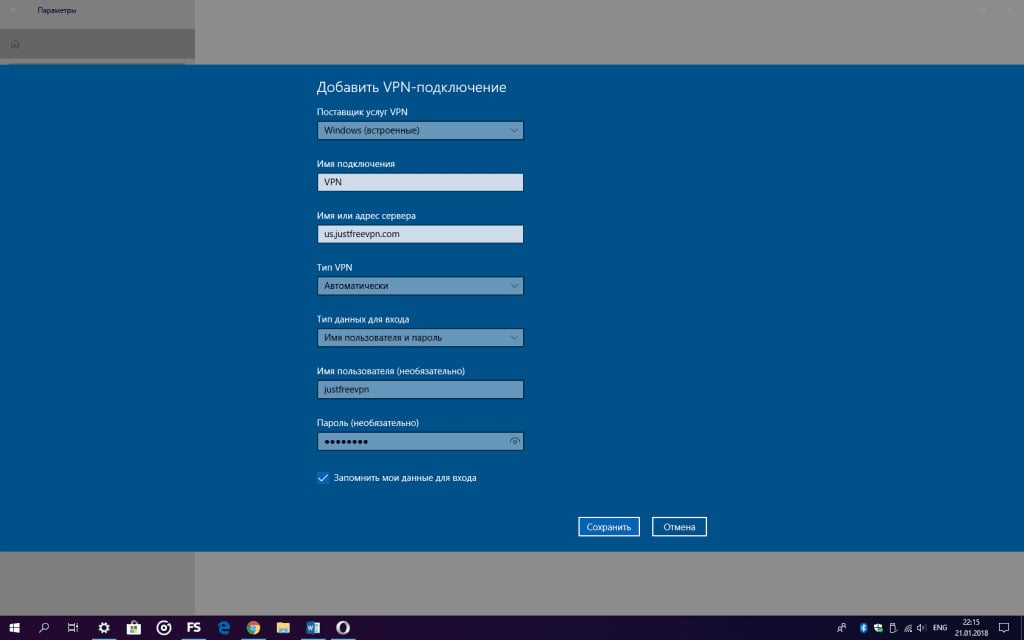Image resolution: width=1024 pixels, height=640 pixels.
Task: Uncheck Запомнить мои данные для входа
Action: click(322, 478)
